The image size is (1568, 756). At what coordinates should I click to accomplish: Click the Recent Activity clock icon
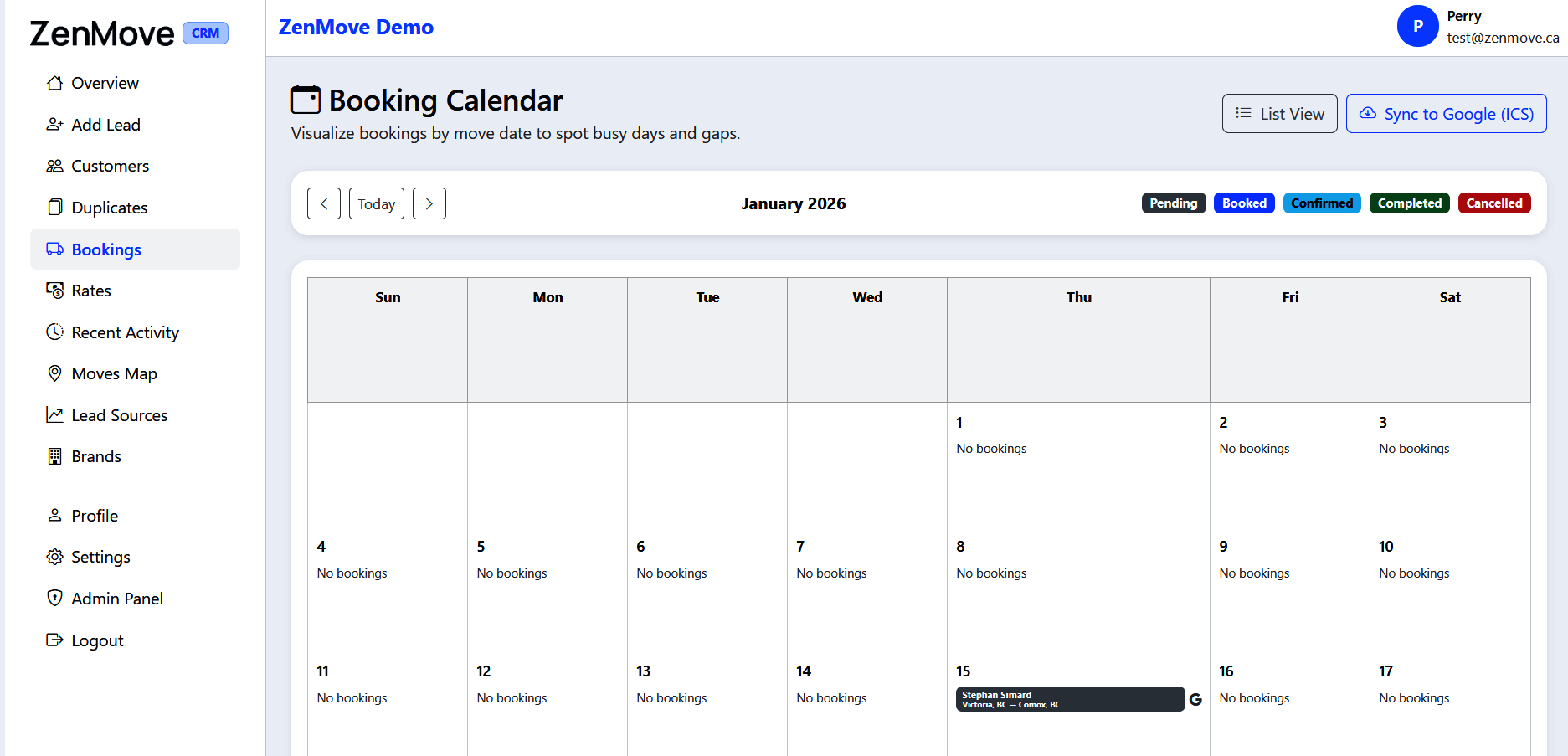[x=54, y=332]
